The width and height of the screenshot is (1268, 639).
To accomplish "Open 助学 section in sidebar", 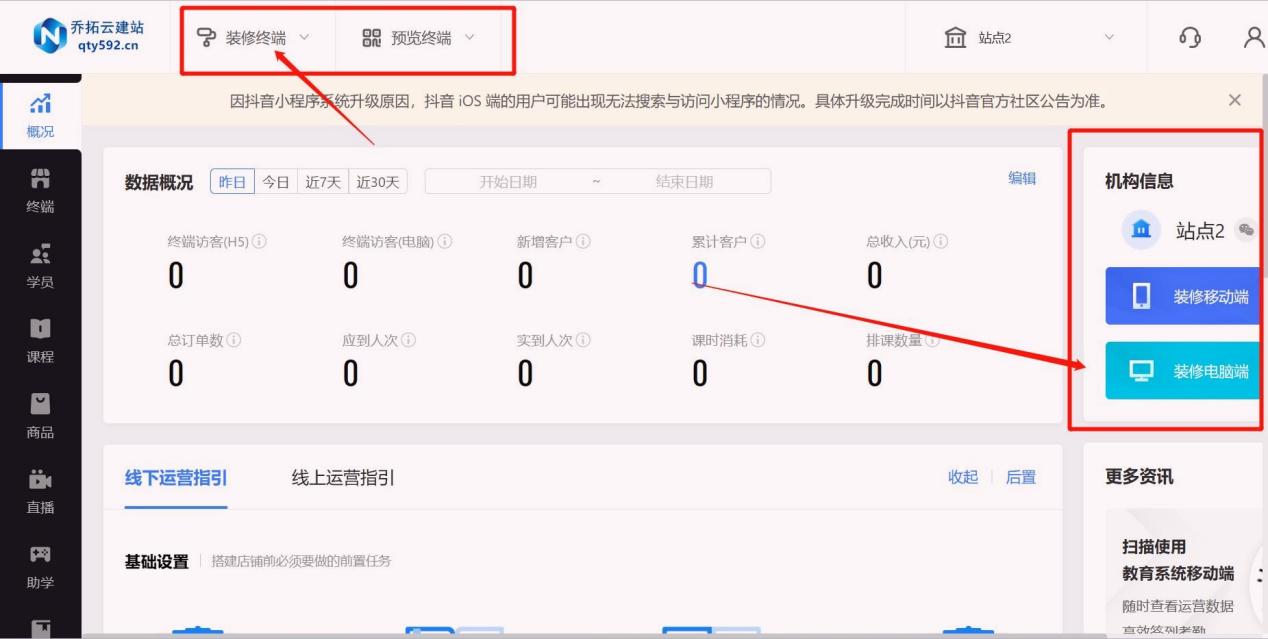I will 40,566.
